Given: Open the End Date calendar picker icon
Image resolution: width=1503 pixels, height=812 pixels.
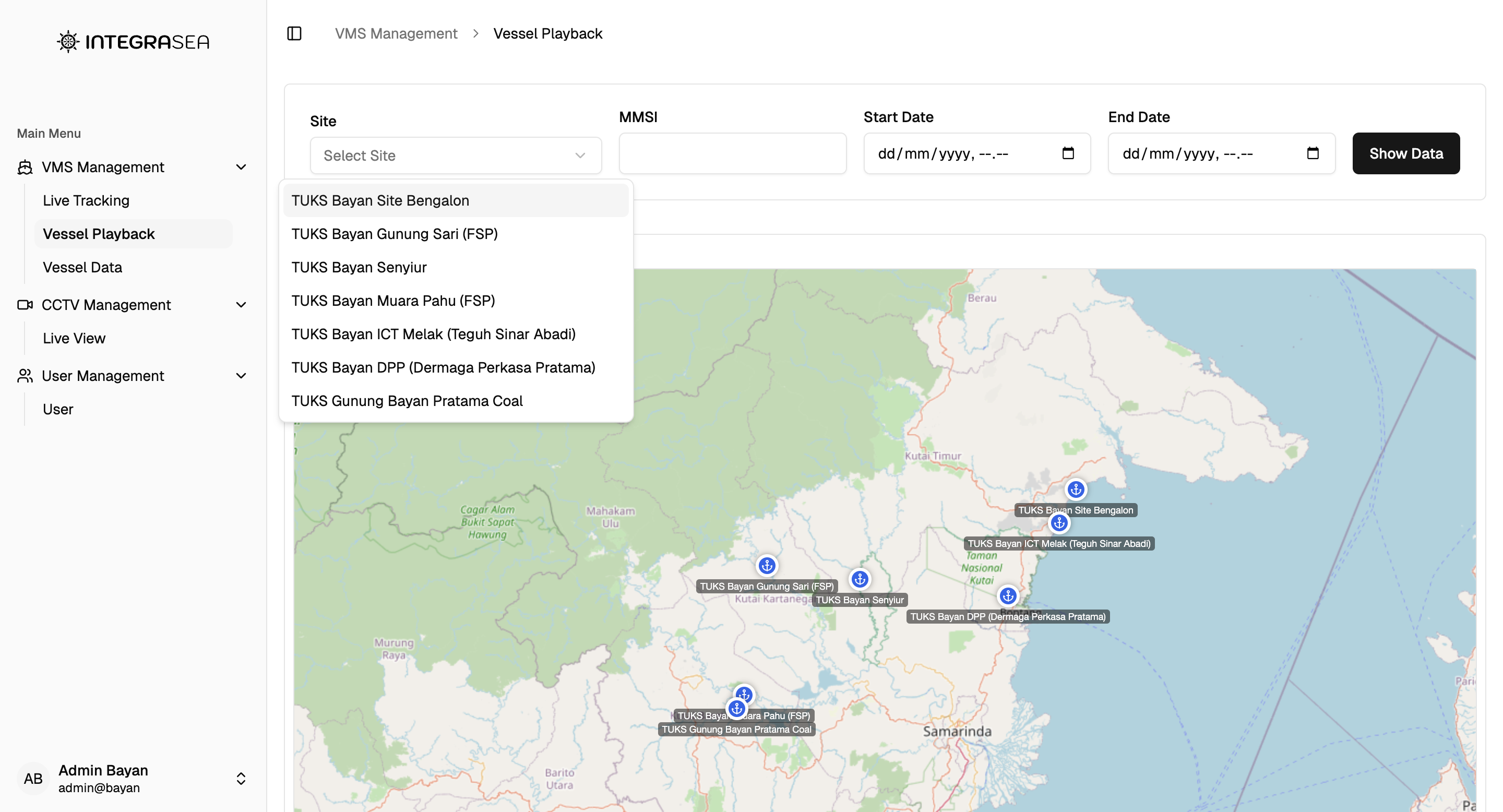Looking at the screenshot, I should point(1312,153).
